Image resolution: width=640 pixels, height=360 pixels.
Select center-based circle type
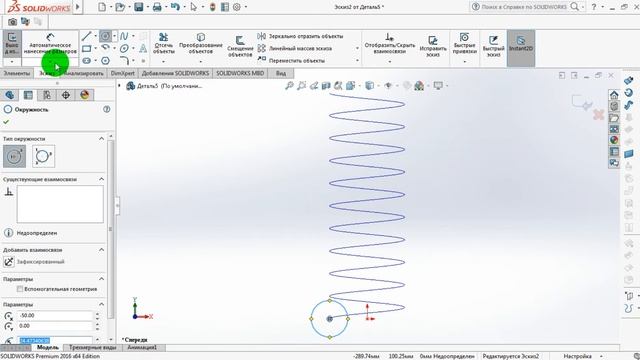(x=14, y=156)
